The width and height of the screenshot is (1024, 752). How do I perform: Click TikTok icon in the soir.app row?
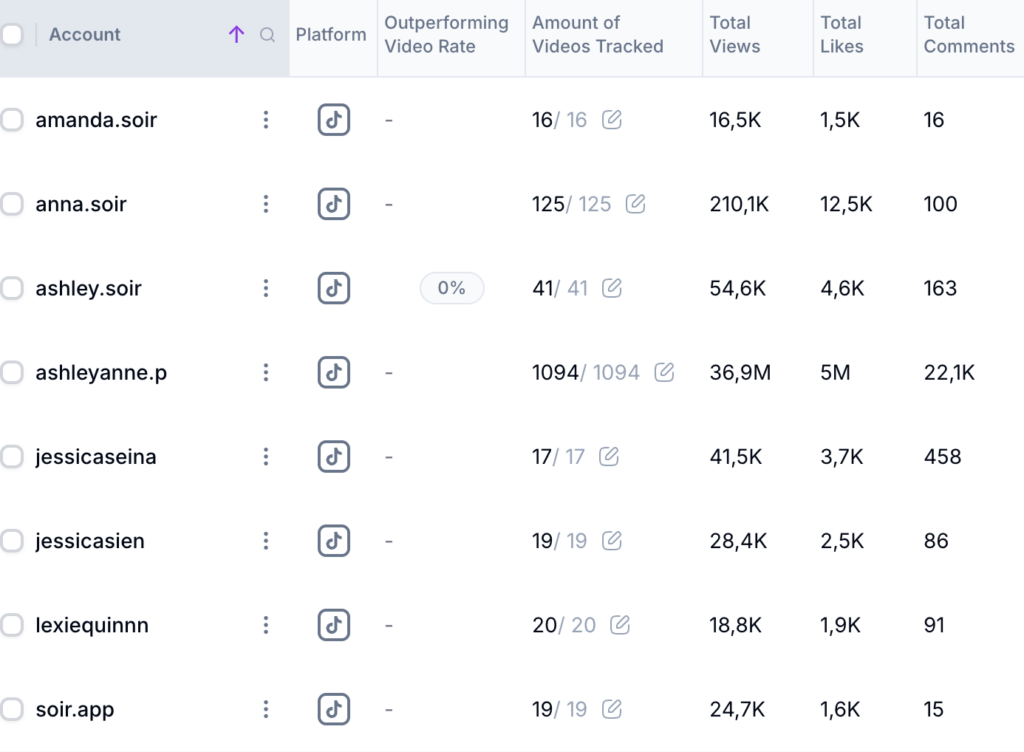tap(334, 709)
